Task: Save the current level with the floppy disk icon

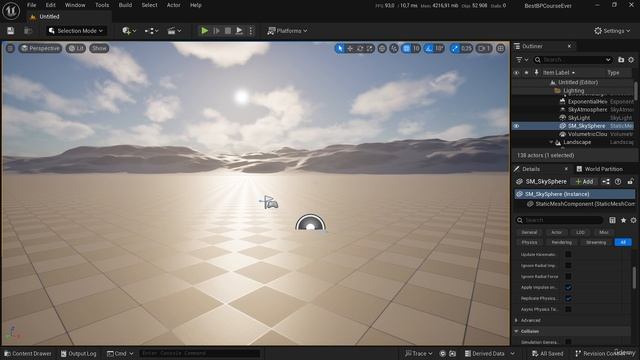Action: click(11, 31)
